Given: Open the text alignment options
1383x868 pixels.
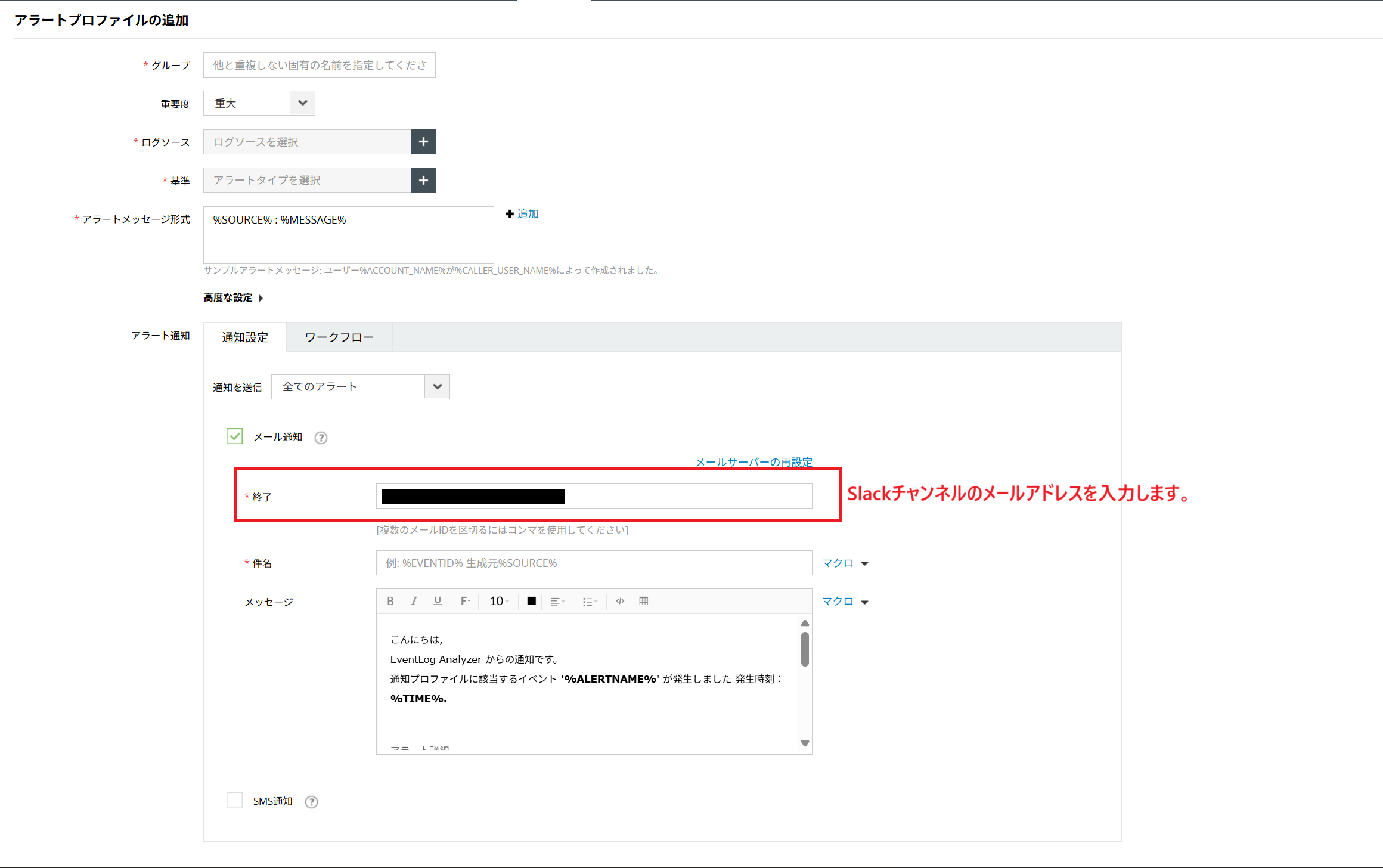Looking at the screenshot, I should point(557,602).
